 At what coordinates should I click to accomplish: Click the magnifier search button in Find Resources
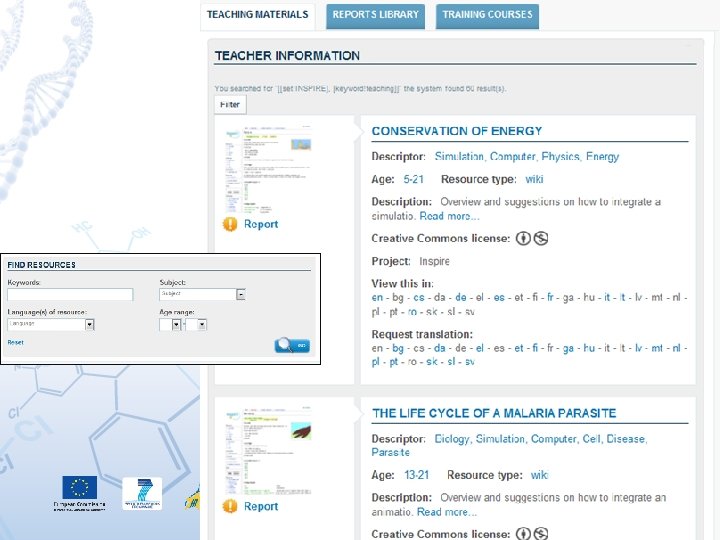292,345
